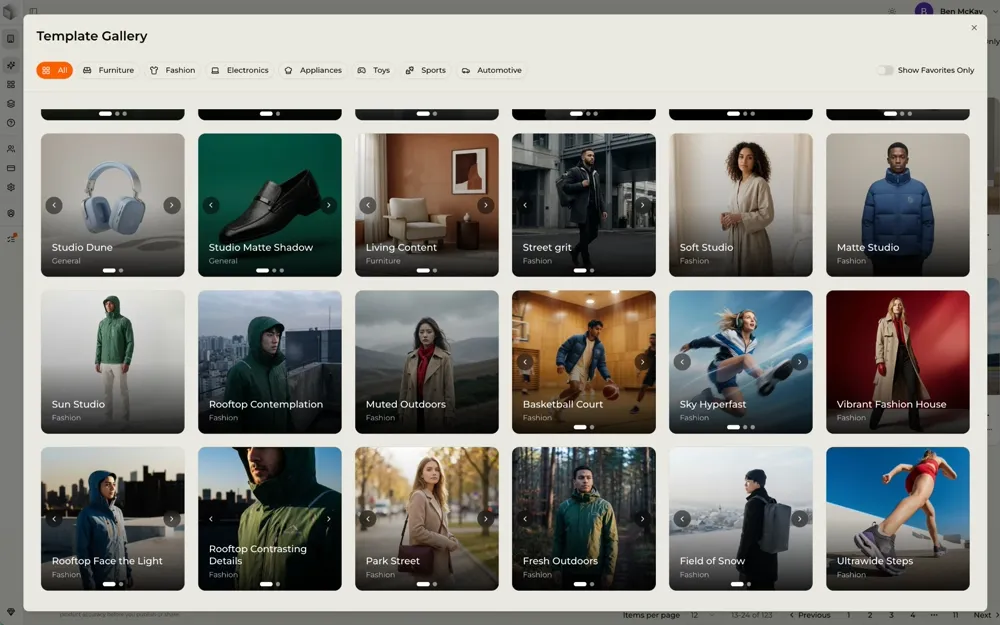
Task: Show next image on Park Street card
Action: point(485,519)
